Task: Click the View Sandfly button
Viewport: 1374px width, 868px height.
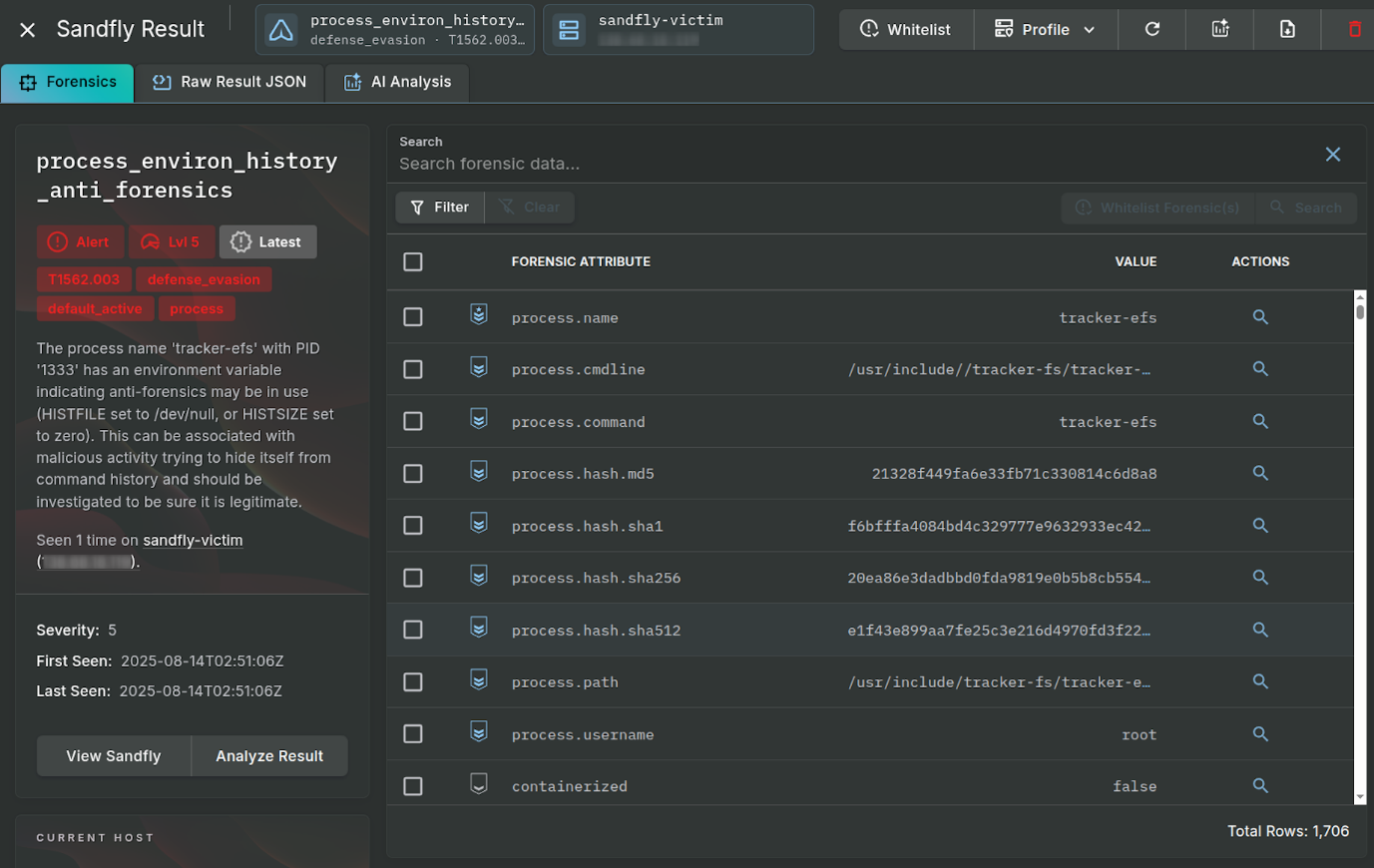Action: 114,756
